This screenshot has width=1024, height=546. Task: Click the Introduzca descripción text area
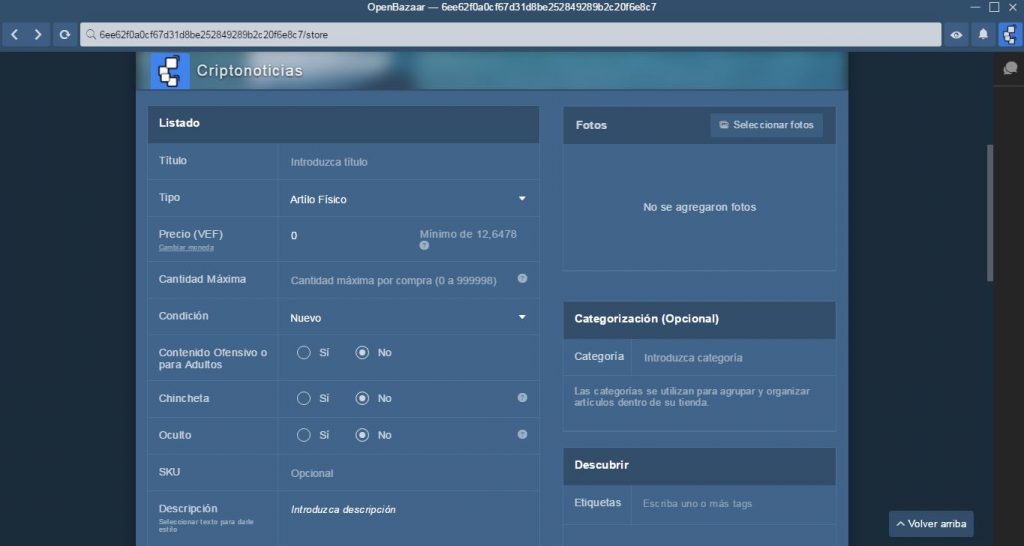click(409, 519)
